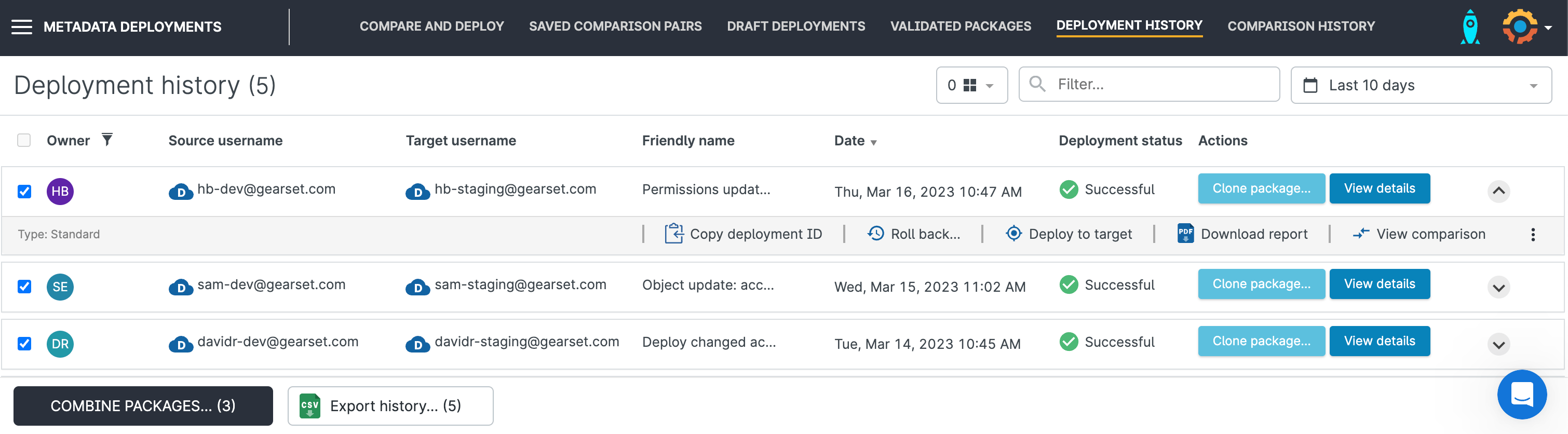Click the Owner column filter funnel icon
Image resolution: width=1568 pixels, height=434 pixels.
[x=107, y=140]
